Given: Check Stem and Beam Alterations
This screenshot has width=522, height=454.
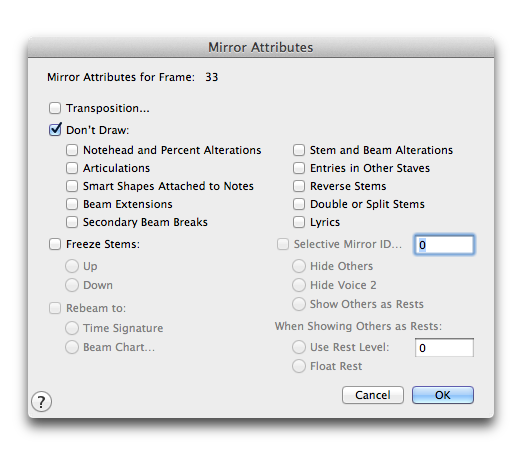Looking at the screenshot, I should click(x=299, y=150).
